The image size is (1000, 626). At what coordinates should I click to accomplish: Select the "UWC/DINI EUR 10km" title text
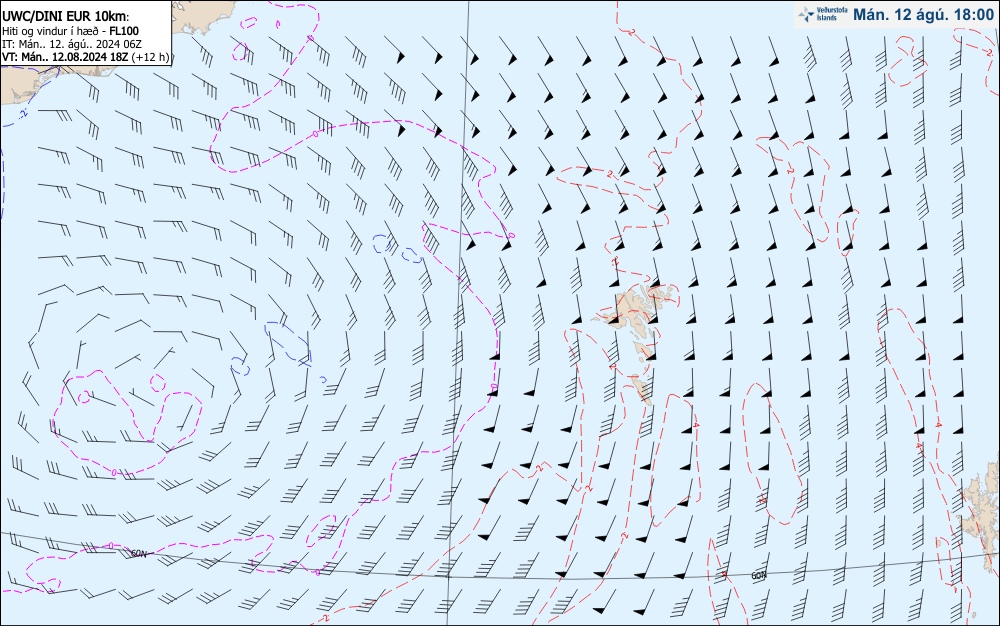(x=65, y=17)
